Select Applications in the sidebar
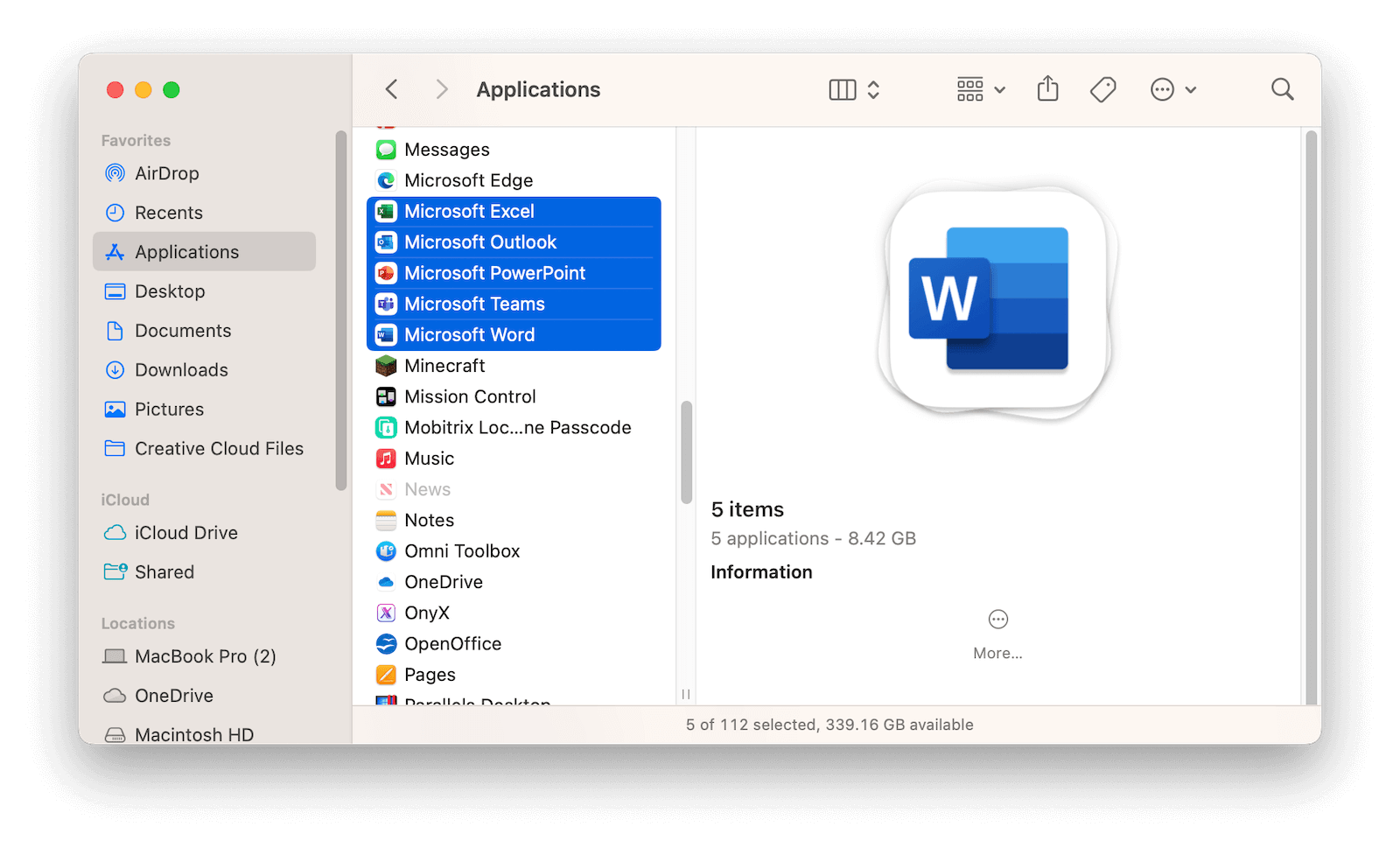This screenshot has width=1400, height=848. click(204, 252)
